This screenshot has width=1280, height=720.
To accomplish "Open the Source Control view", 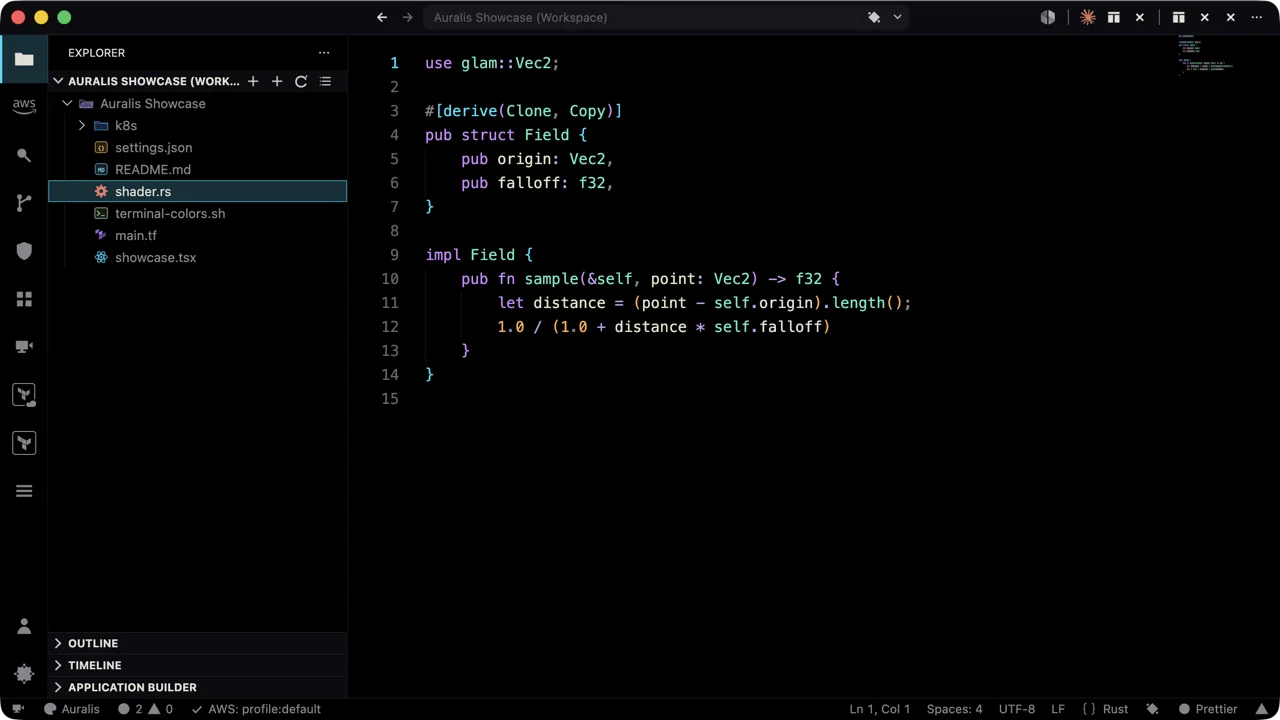I will click(x=24, y=203).
